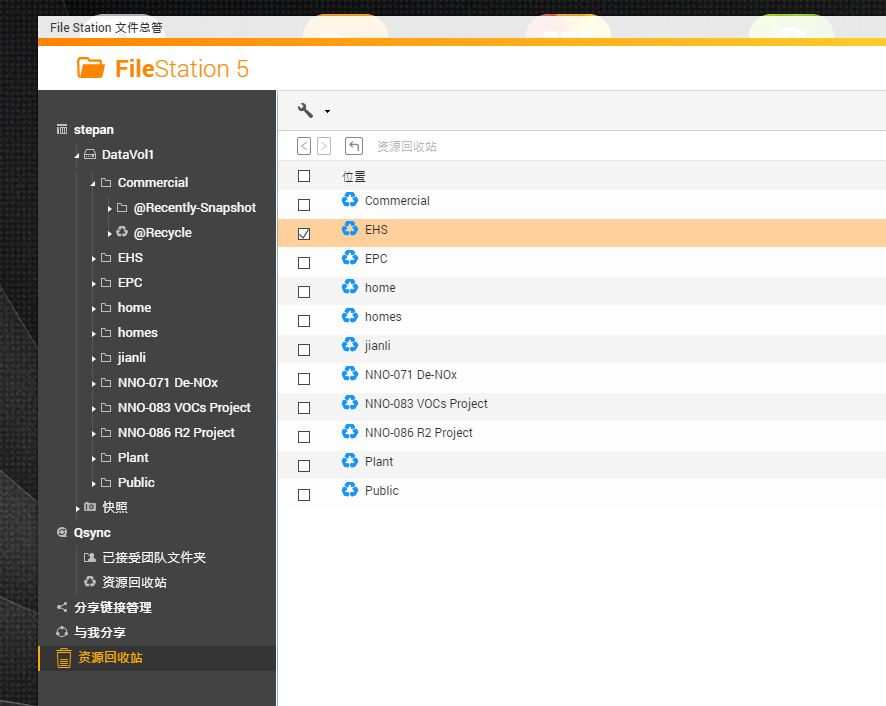Image resolution: width=886 pixels, height=706 pixels.
Task: Check the Commercial row checkbox
Action: coord(304,205)
